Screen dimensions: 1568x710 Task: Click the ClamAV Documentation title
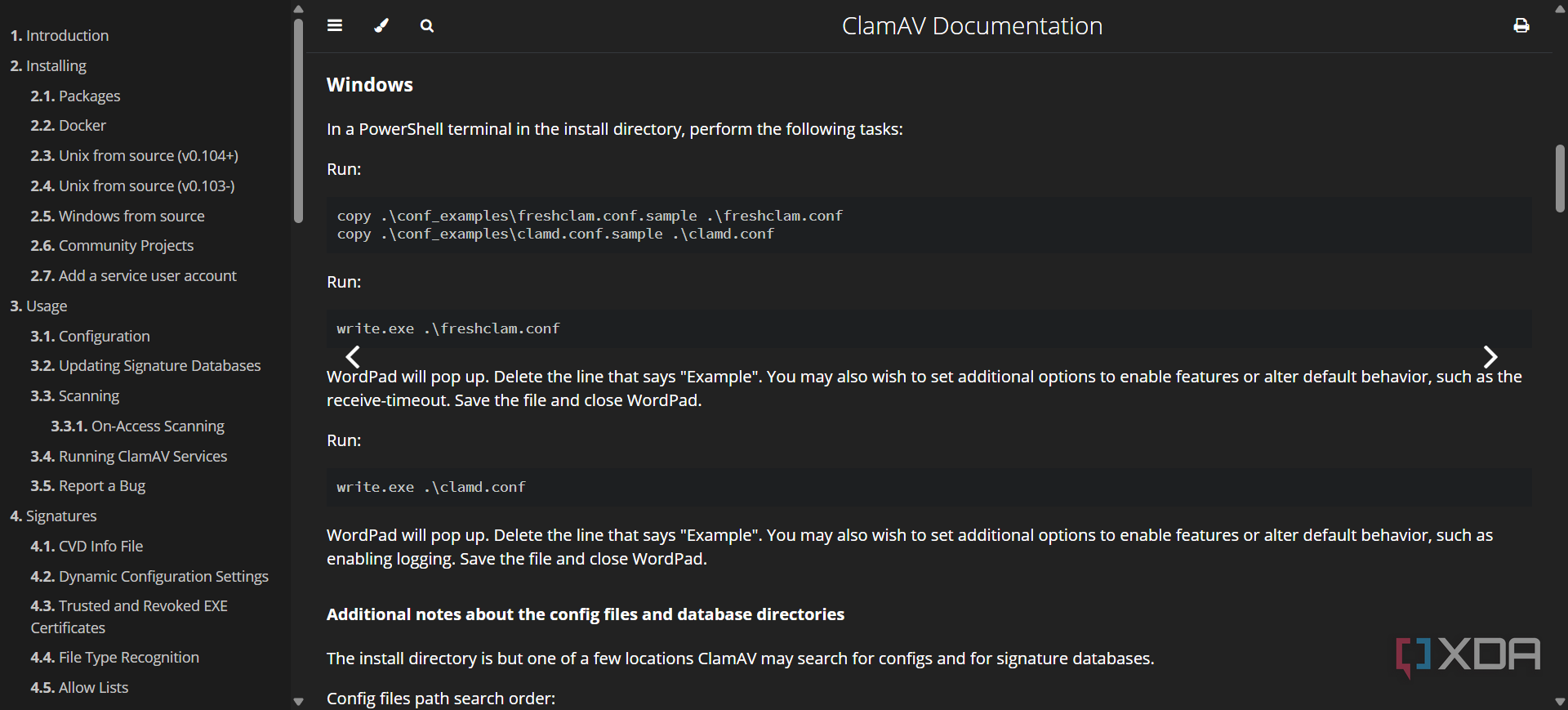(x=972, y=26)
